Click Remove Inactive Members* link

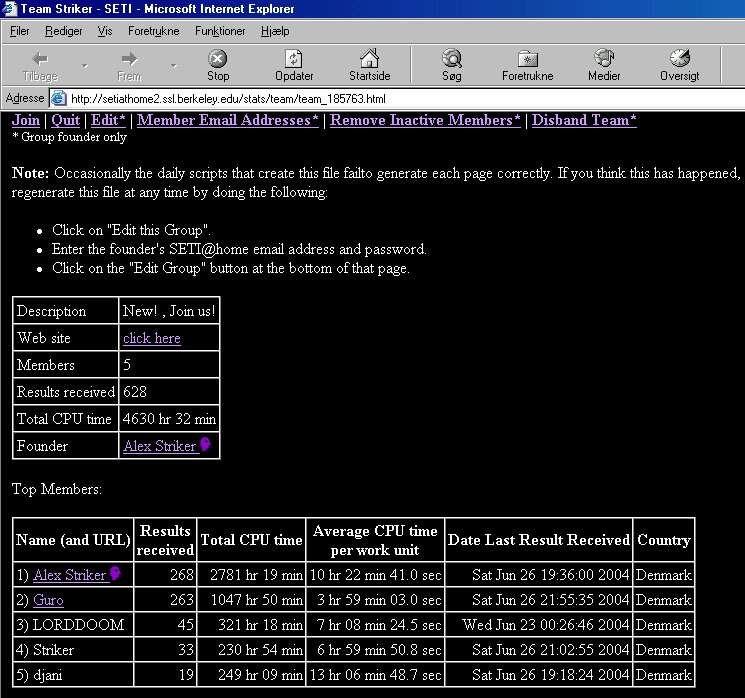coord(425,120)
